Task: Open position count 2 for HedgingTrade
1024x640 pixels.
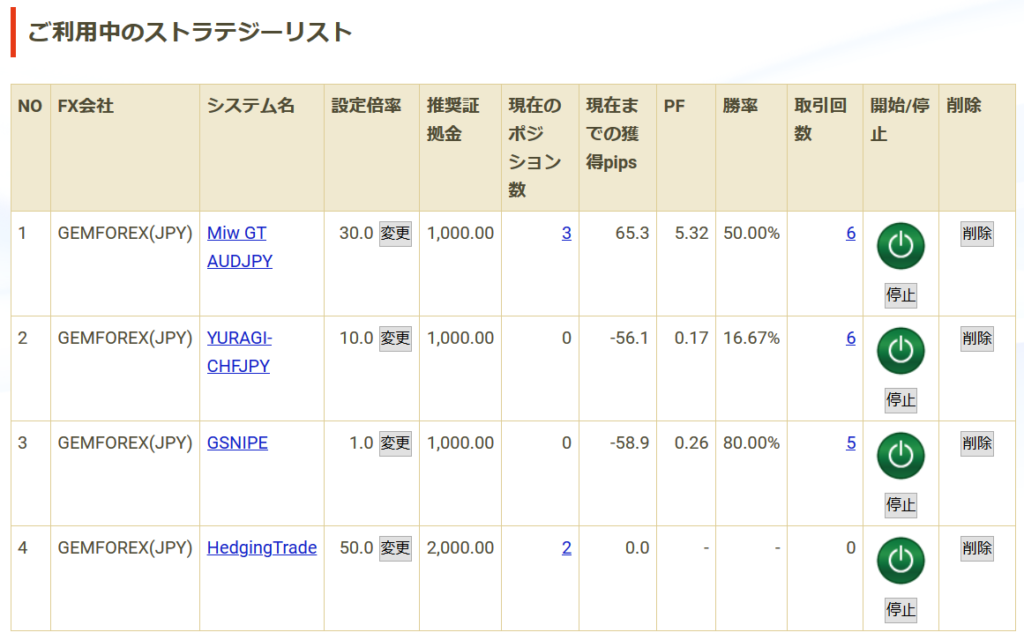Action: [566, 548]
